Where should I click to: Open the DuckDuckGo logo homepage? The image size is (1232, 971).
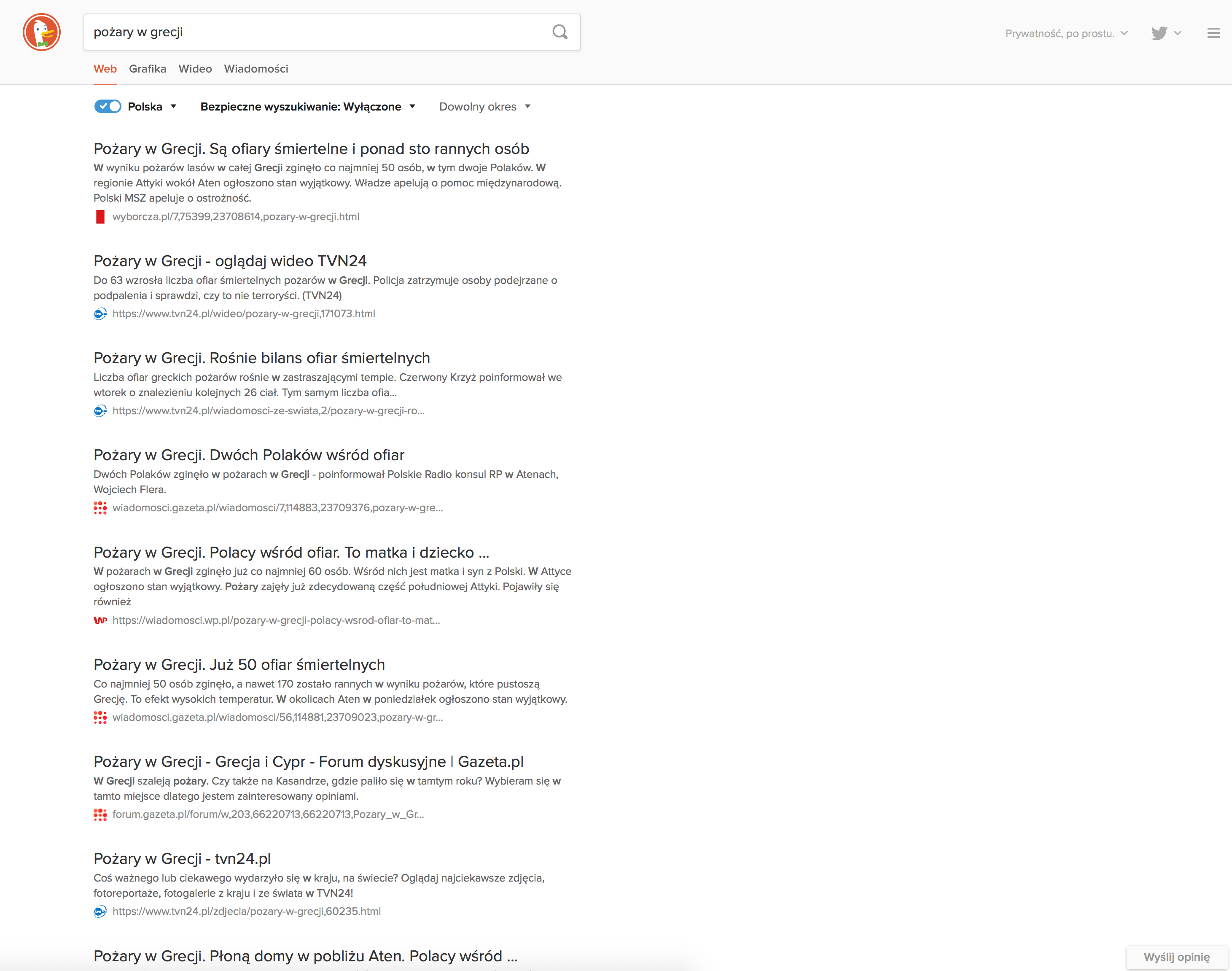pyautogui.click(x=41, y=32)
